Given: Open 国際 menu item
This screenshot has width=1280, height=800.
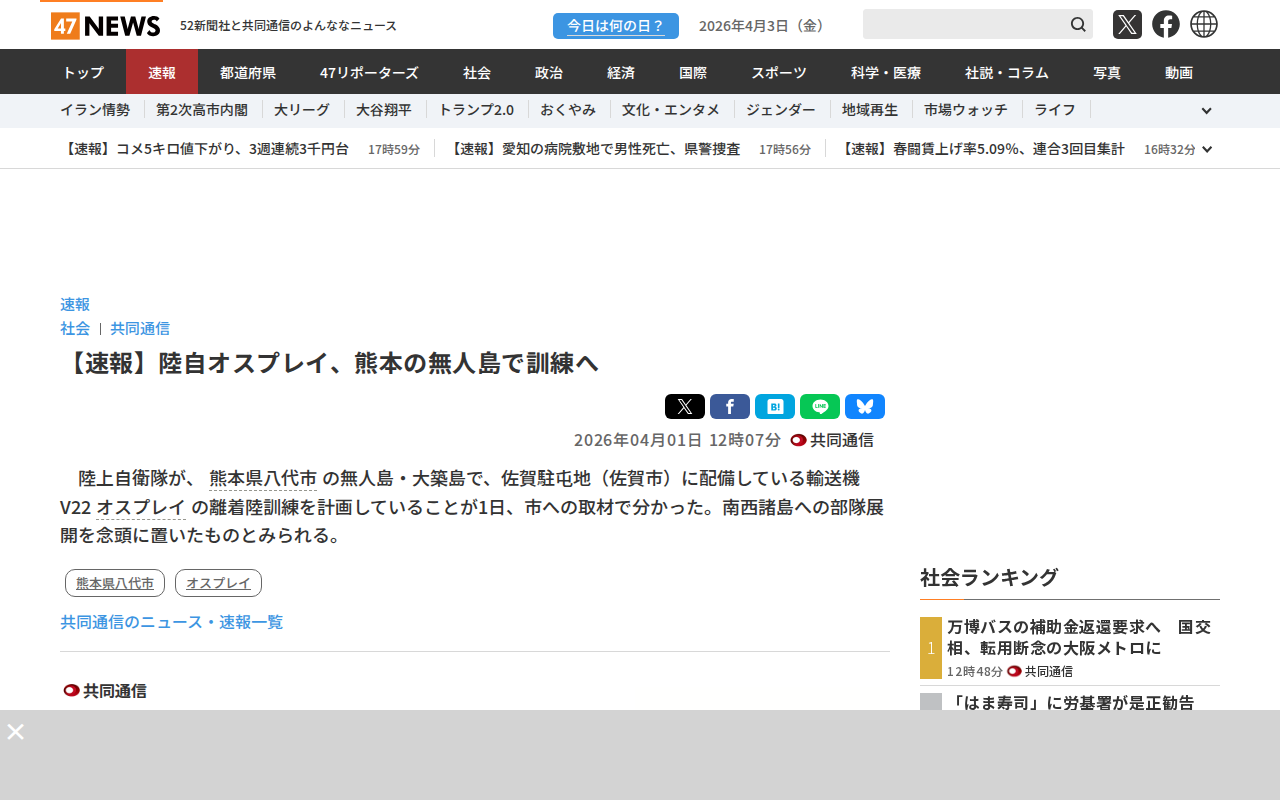Looking at the screenshot, I should (693, 72).
